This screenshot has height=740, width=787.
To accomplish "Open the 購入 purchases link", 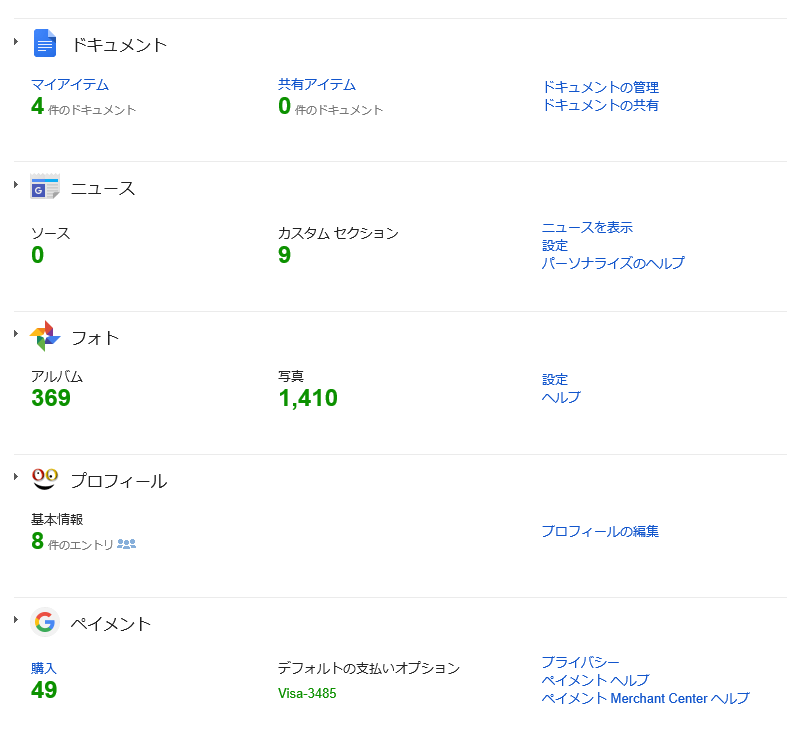I will point(44,668).
